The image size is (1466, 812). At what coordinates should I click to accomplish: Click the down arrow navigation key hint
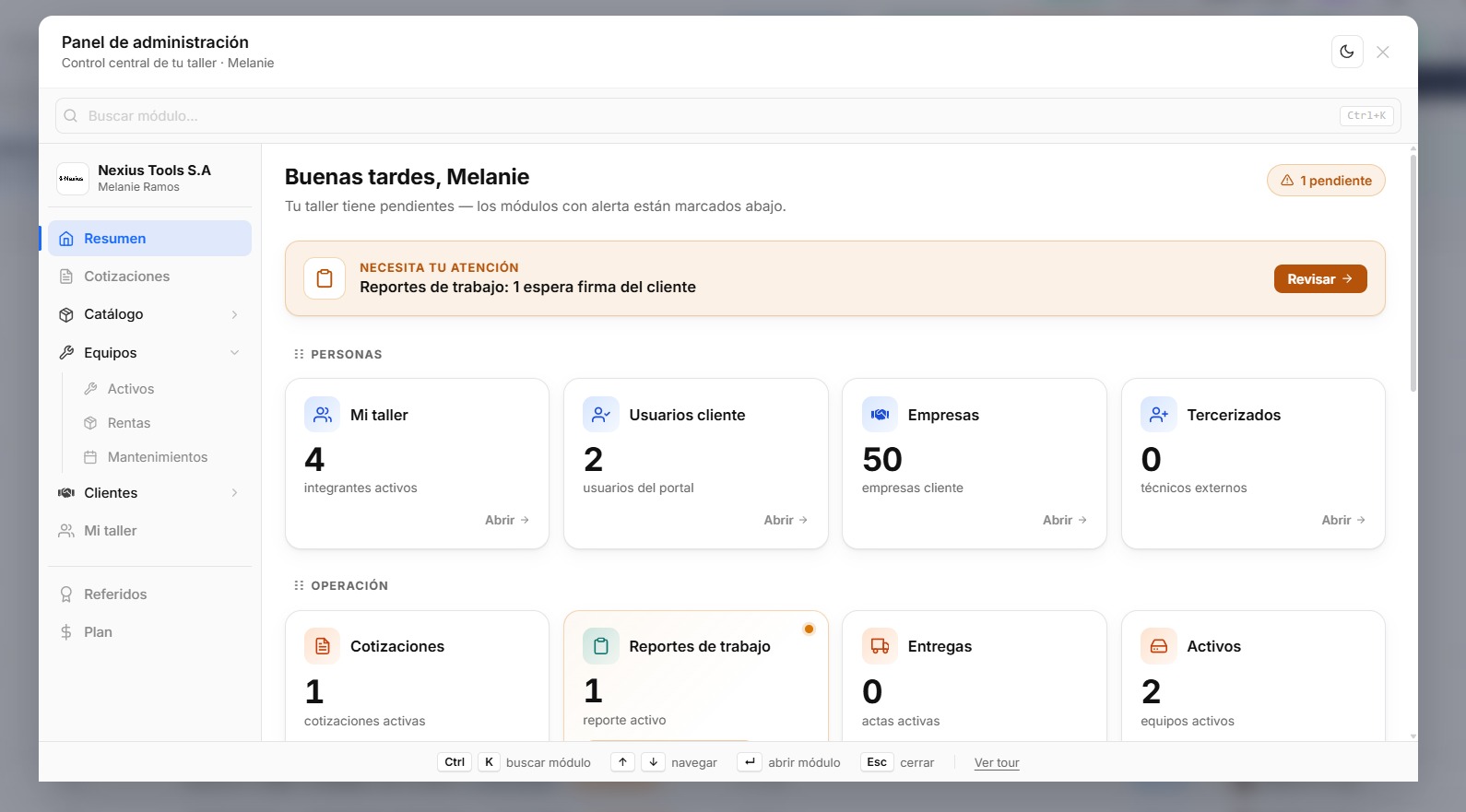(653, 762)
